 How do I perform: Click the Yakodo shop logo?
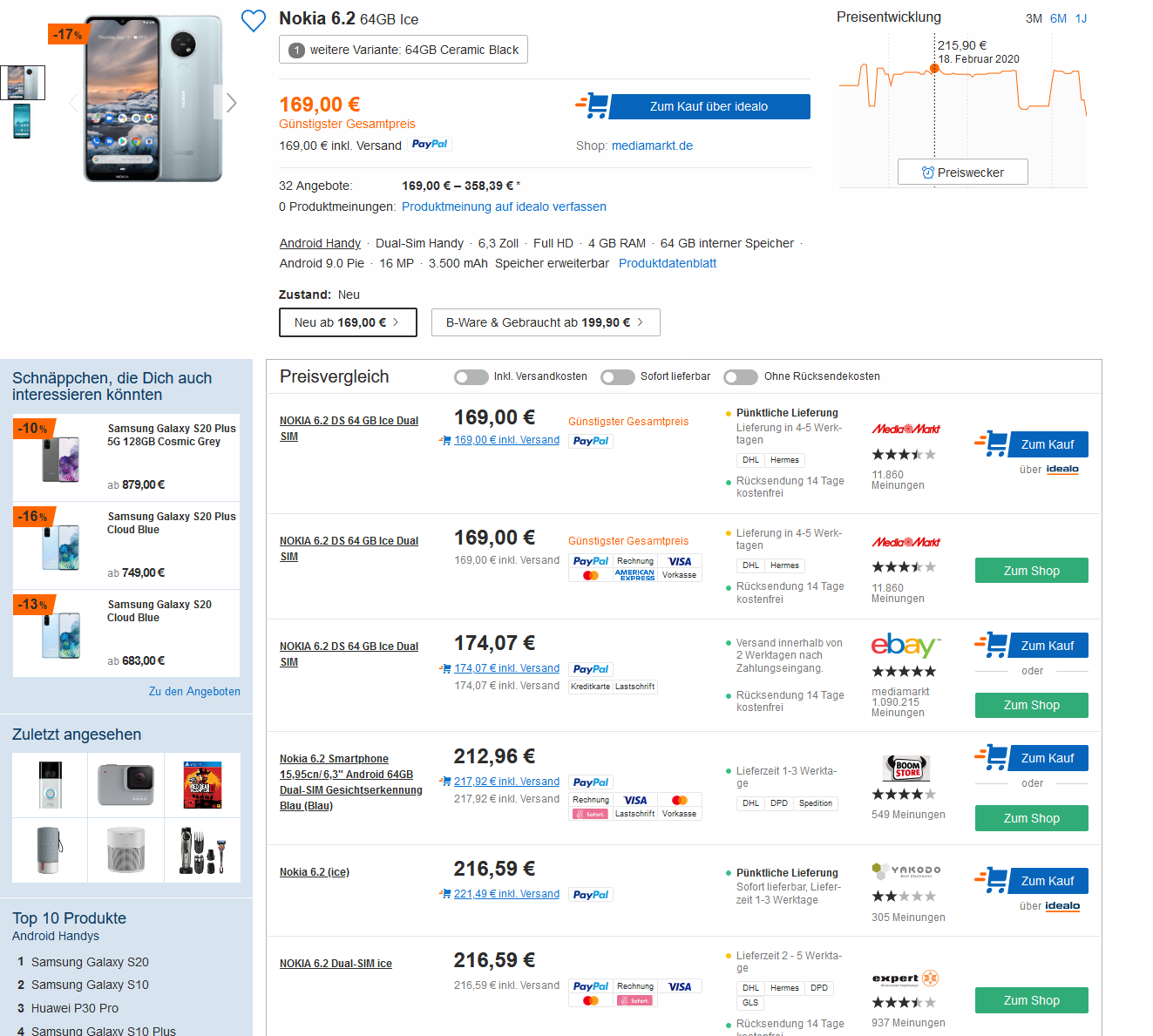pos(906,870)
